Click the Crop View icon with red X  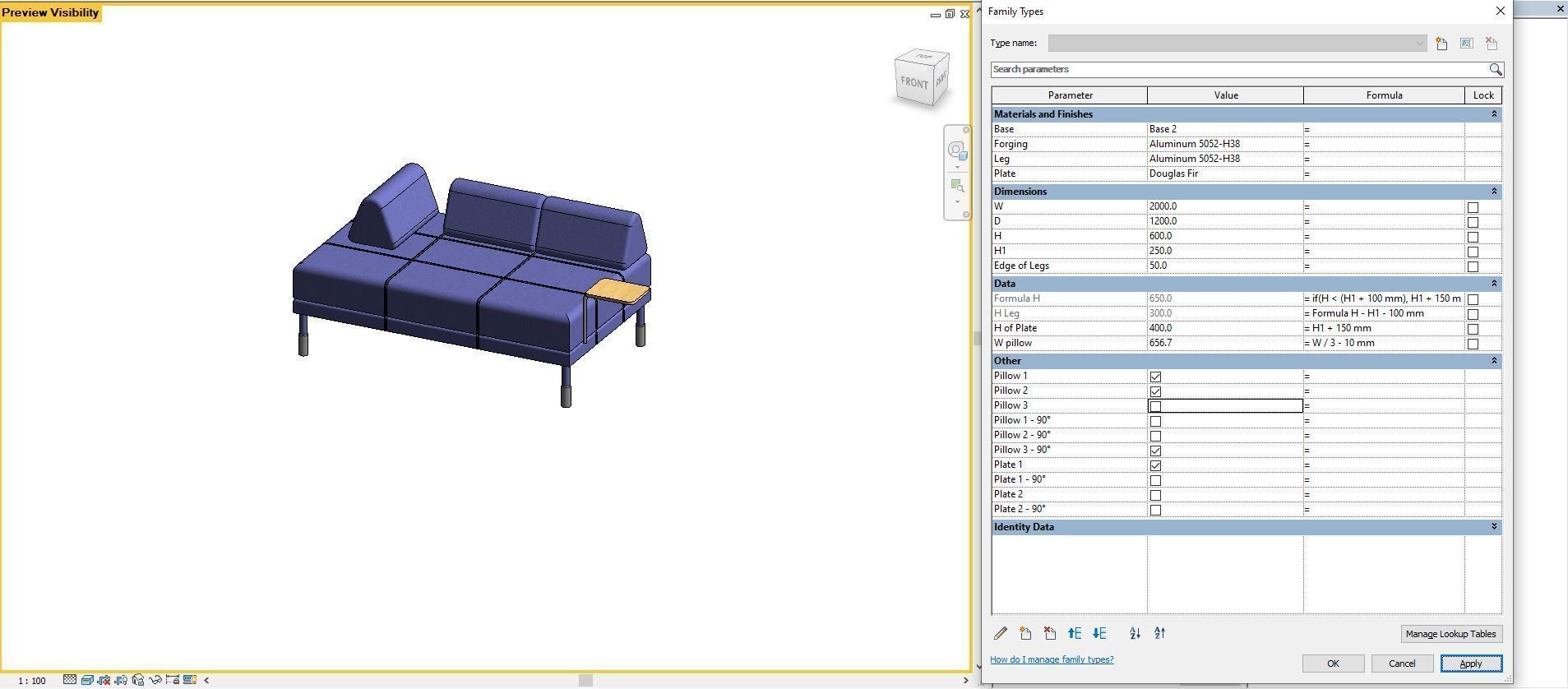[104, 680]
